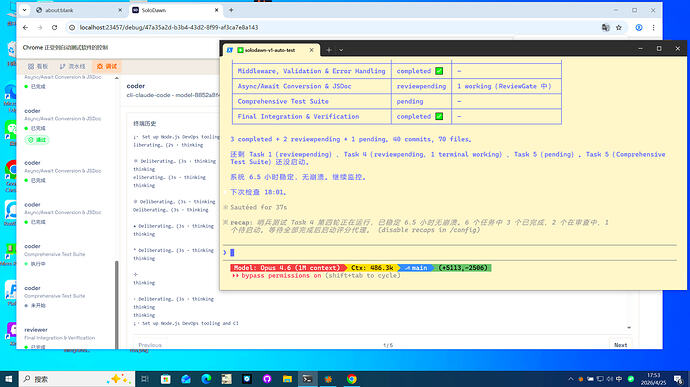The height and width of the screenshot is (387, 690).
Task: View site information icon in address bar
Action: [72, 27]
